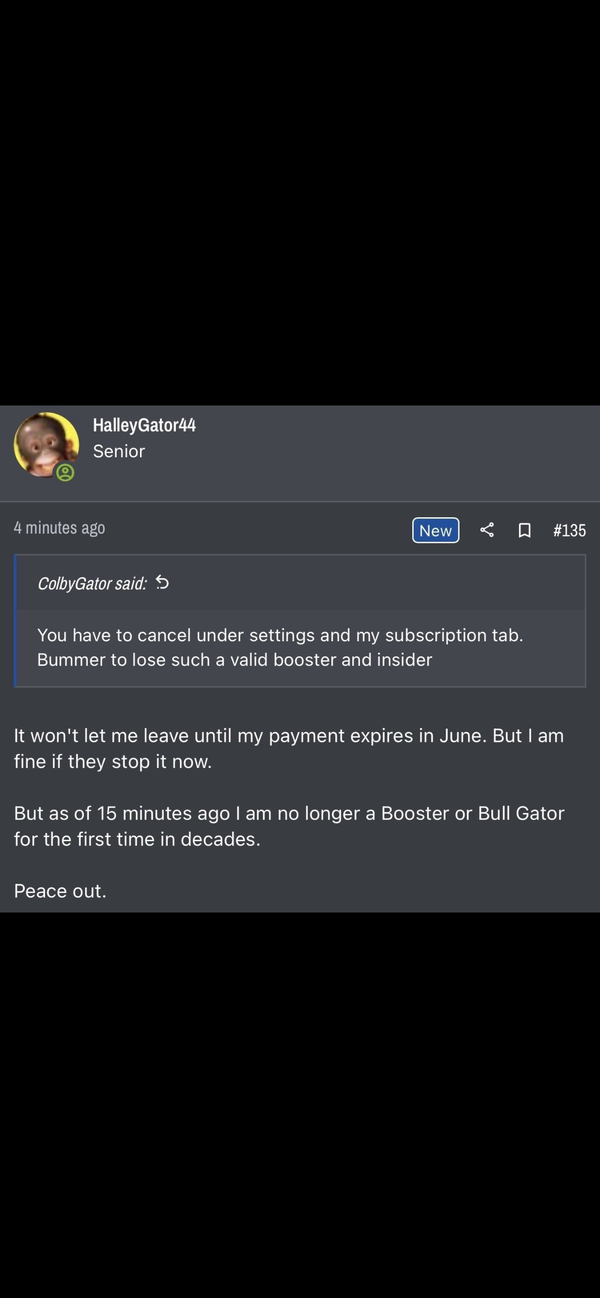Screen dimensions: 600x1298
Task: Click the '4 minutes ago' timestamp
Action: click(59, 528)
